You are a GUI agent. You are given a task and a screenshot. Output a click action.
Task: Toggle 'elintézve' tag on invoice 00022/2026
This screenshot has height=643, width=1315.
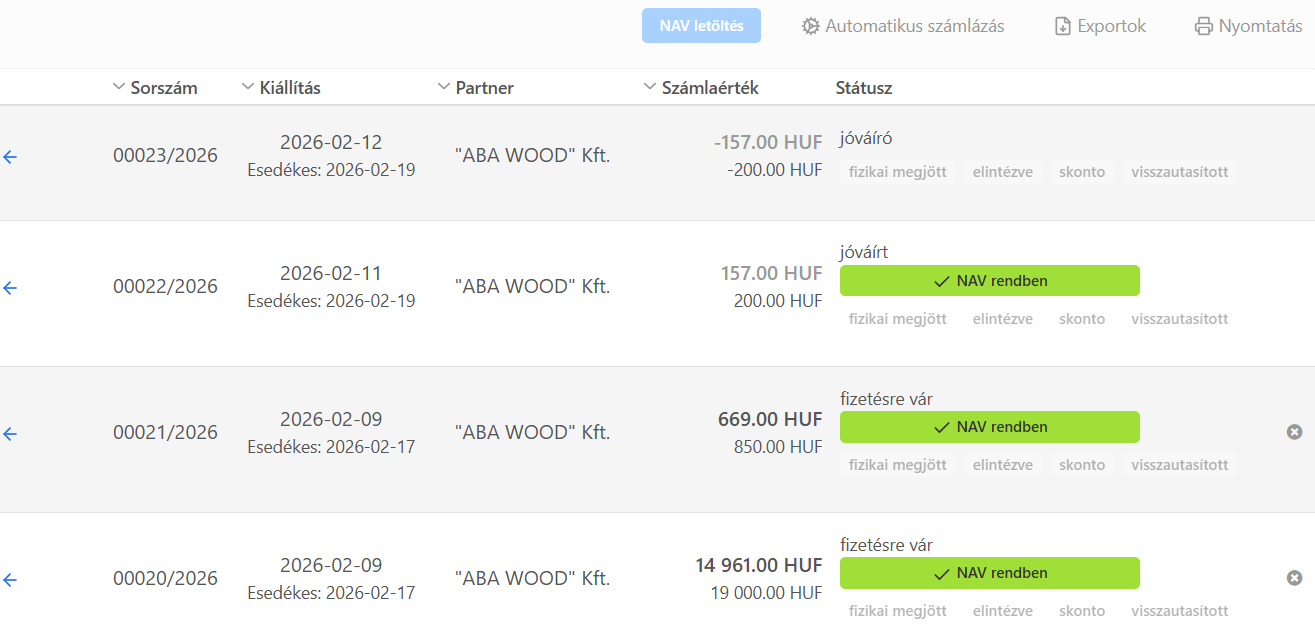[1002, 319]
